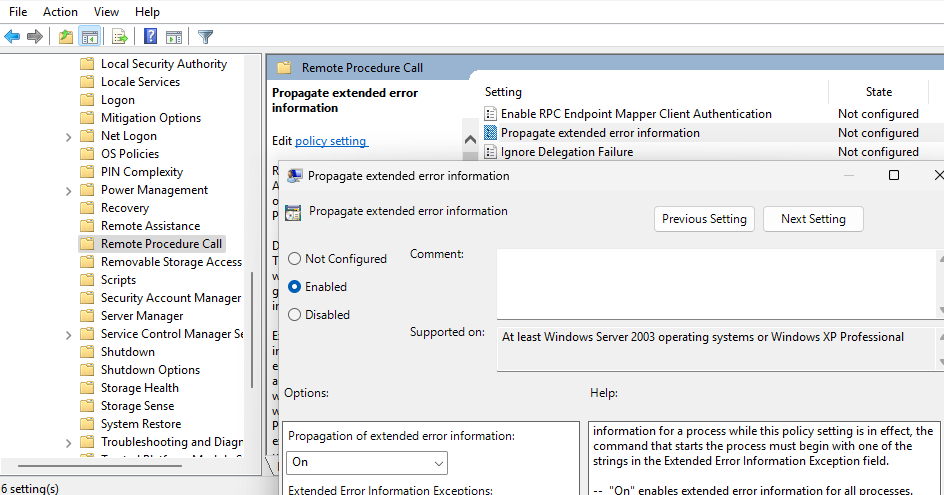Click the help text in the Help pane

coord(763,458)
